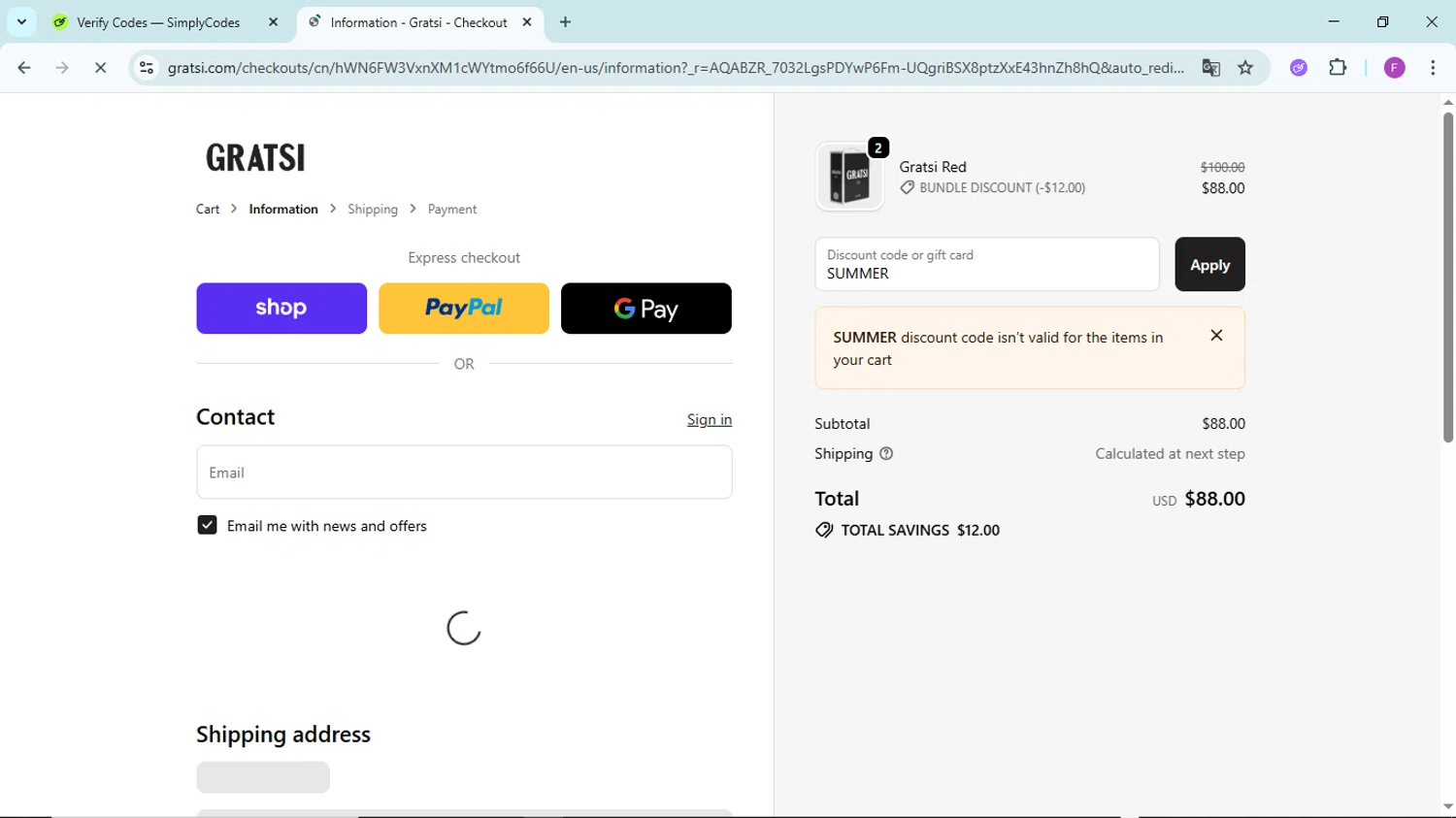Uncheck Email me with news and offers

pyautogui.click(x=207, y=526)
